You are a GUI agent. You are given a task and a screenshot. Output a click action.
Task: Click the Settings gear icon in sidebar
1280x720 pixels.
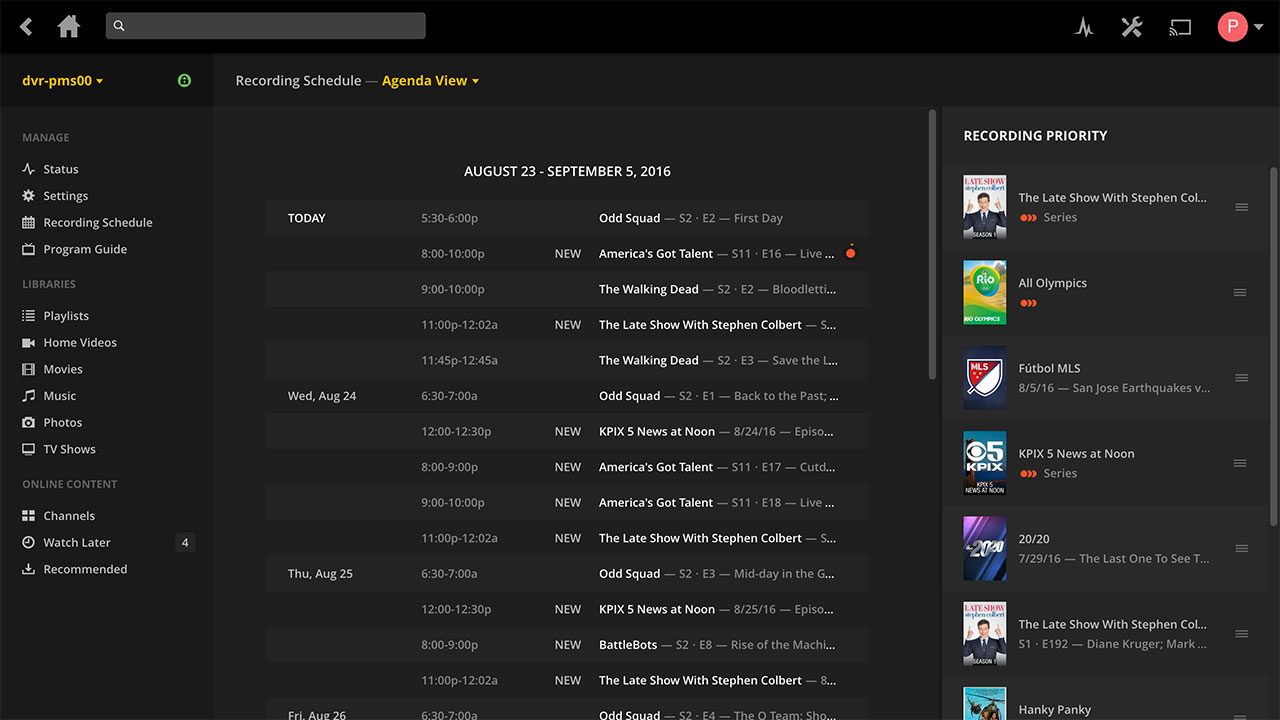[x=29, y=196]
